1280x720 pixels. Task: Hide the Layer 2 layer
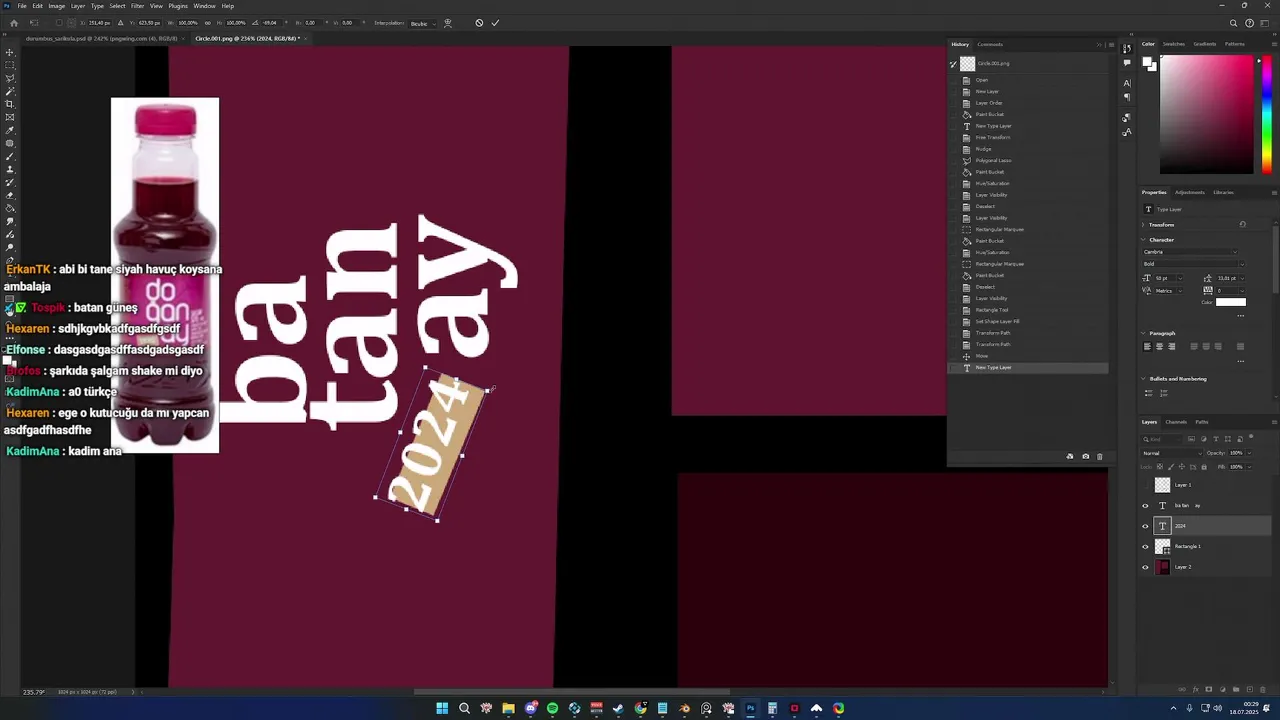tap(1146, 567)
